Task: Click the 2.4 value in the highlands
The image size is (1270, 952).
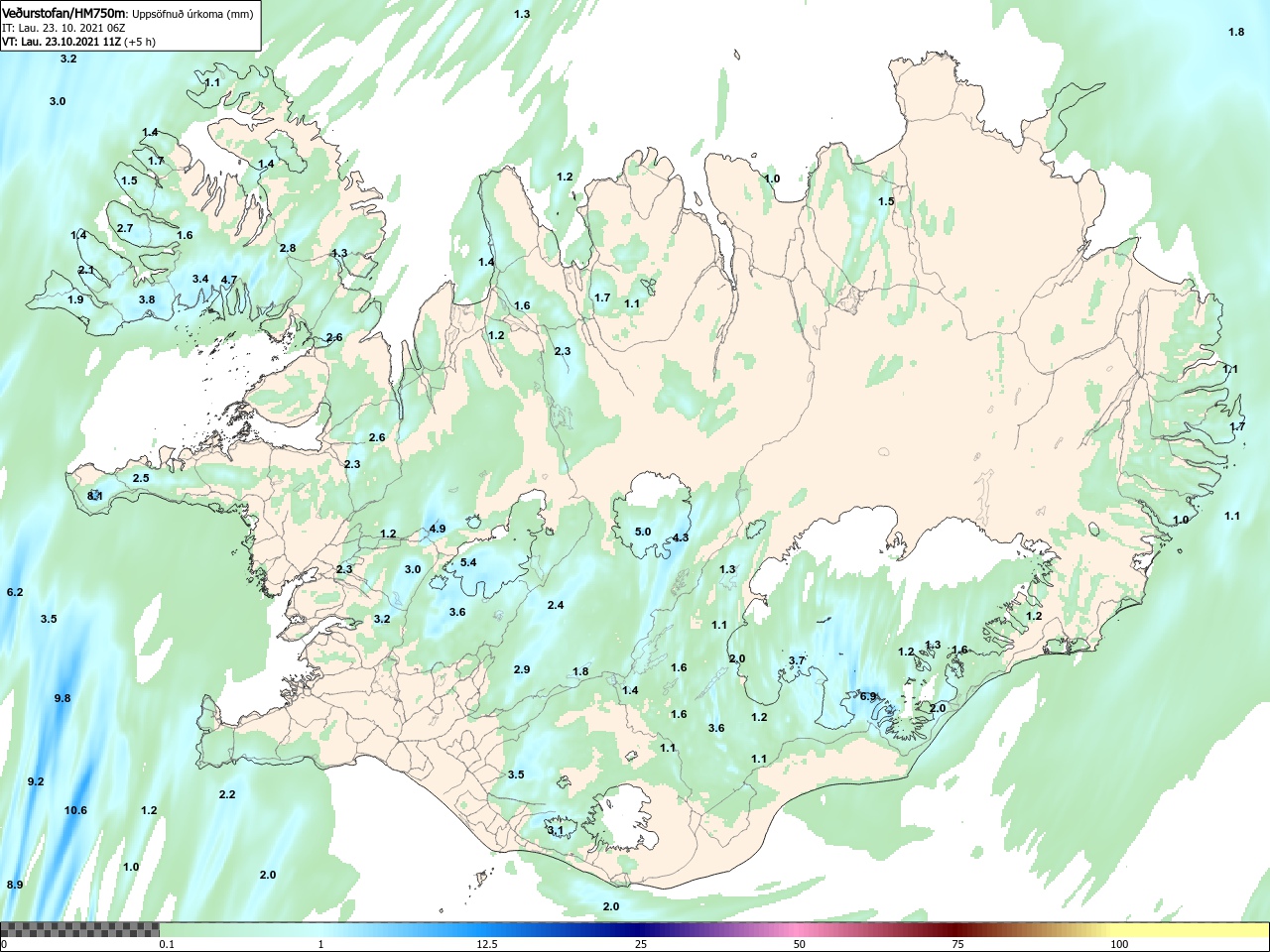Action: tap(556, 605)
